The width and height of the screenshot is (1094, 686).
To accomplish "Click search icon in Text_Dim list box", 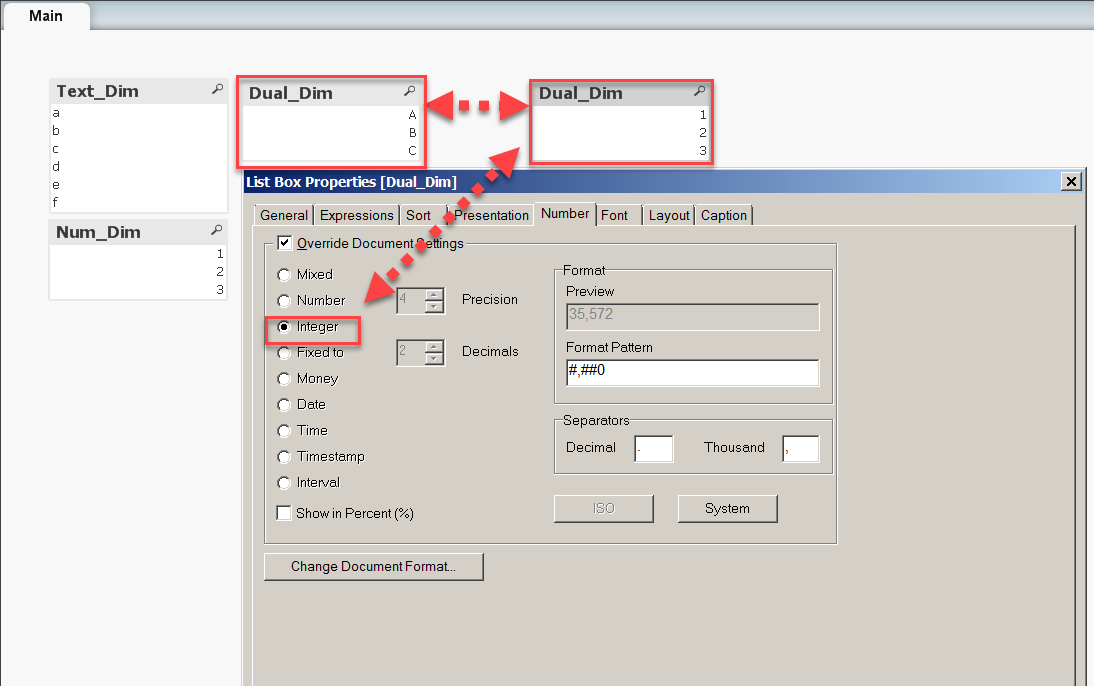I will 218,90.
